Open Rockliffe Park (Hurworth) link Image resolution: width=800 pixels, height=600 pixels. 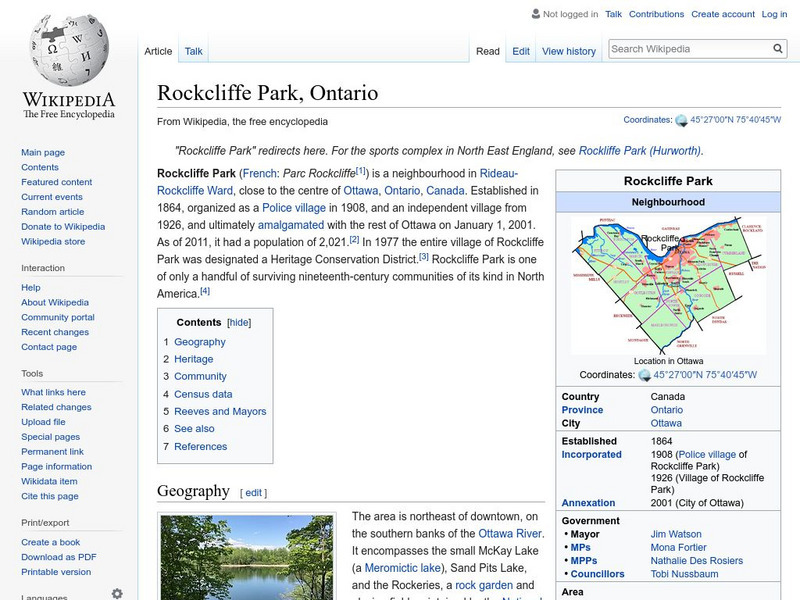click(640, 151)
